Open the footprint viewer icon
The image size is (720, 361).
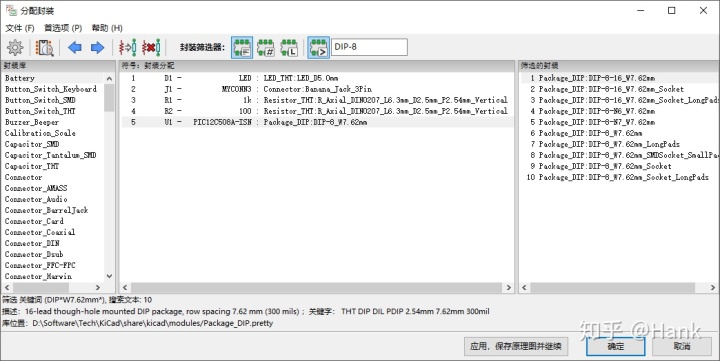click(45, 47)
